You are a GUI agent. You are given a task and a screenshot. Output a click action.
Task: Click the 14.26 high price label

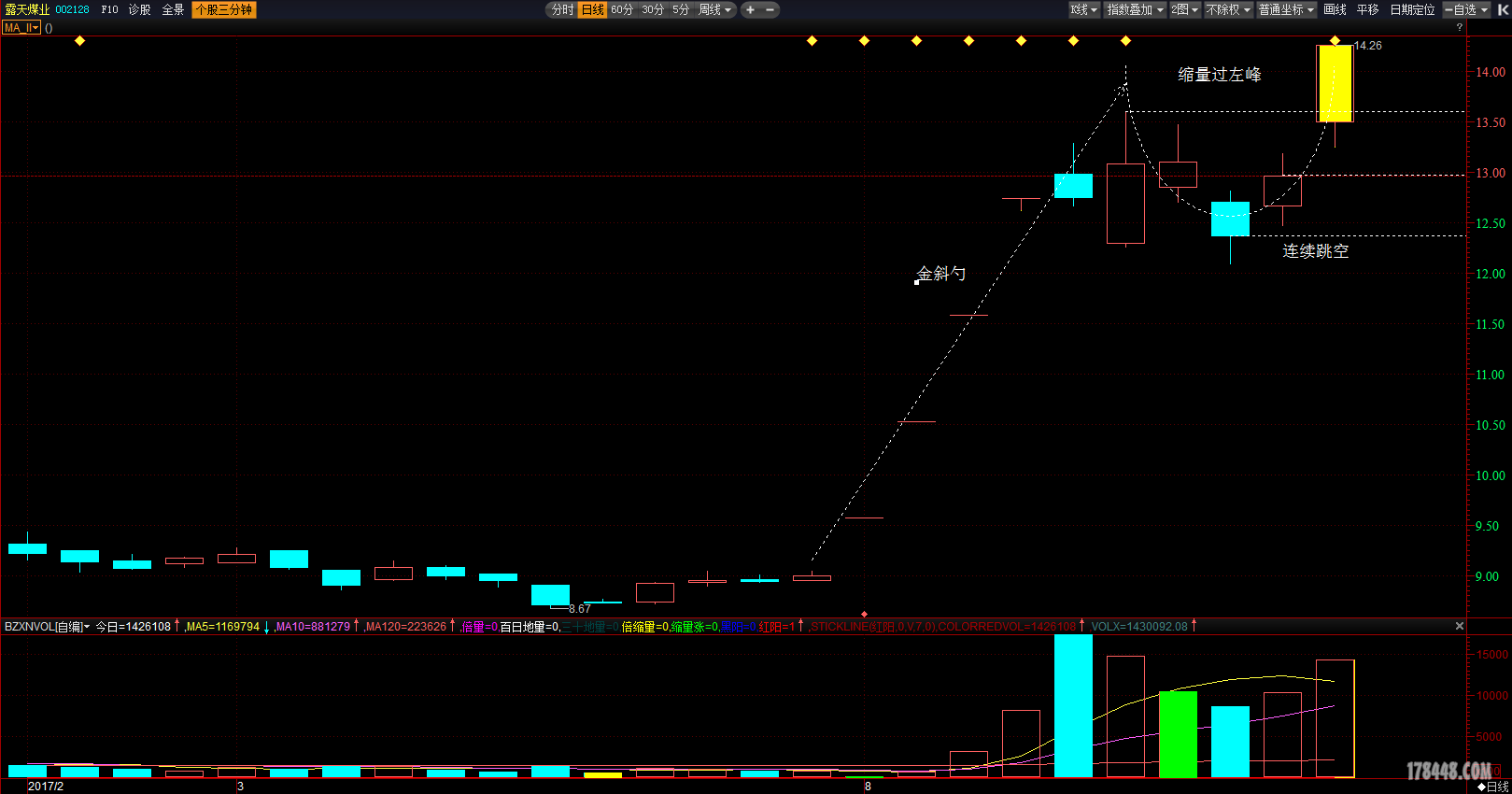[x=1368, y=46]
